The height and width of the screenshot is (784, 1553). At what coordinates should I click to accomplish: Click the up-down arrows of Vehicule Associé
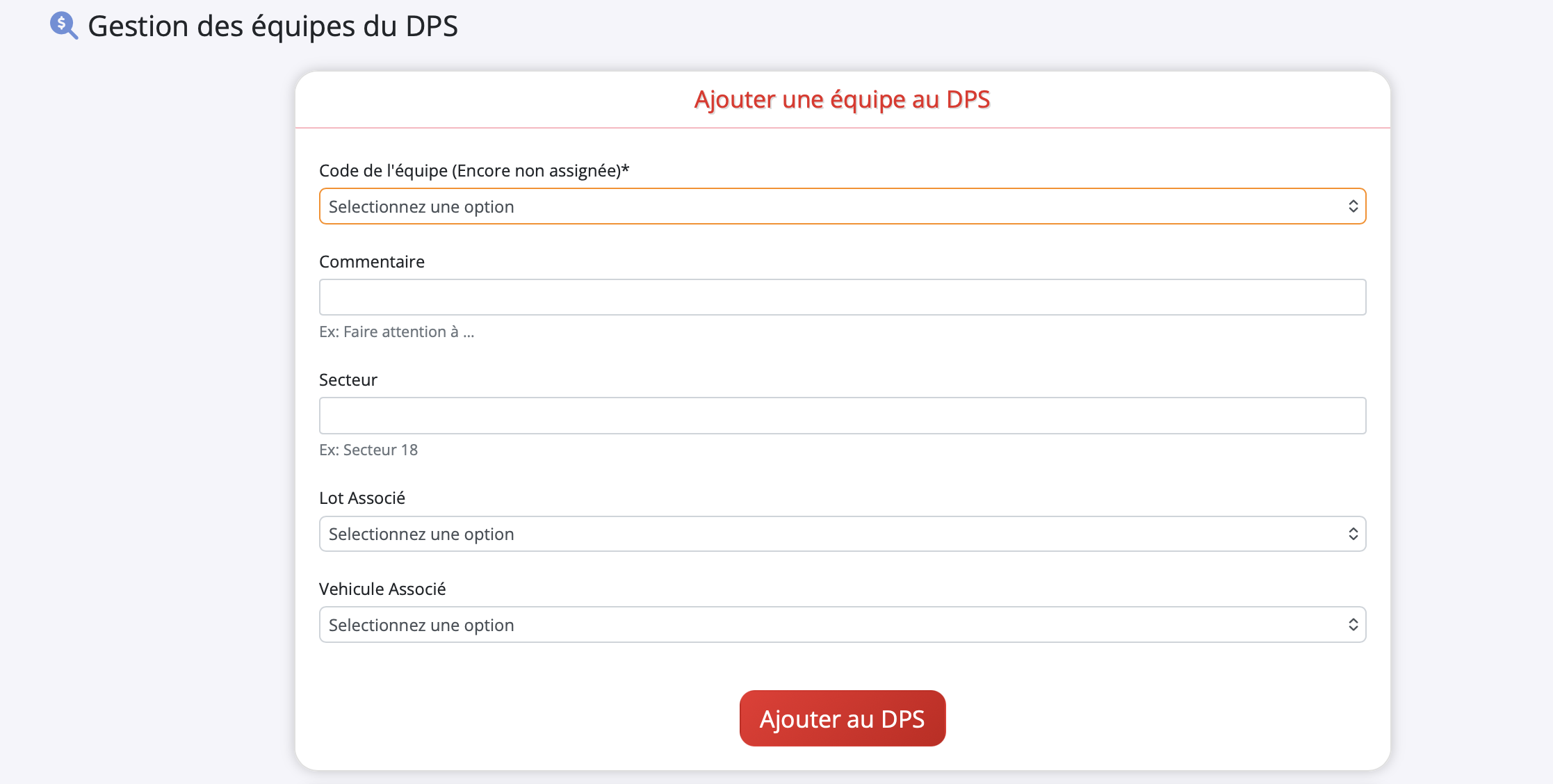1353,625
